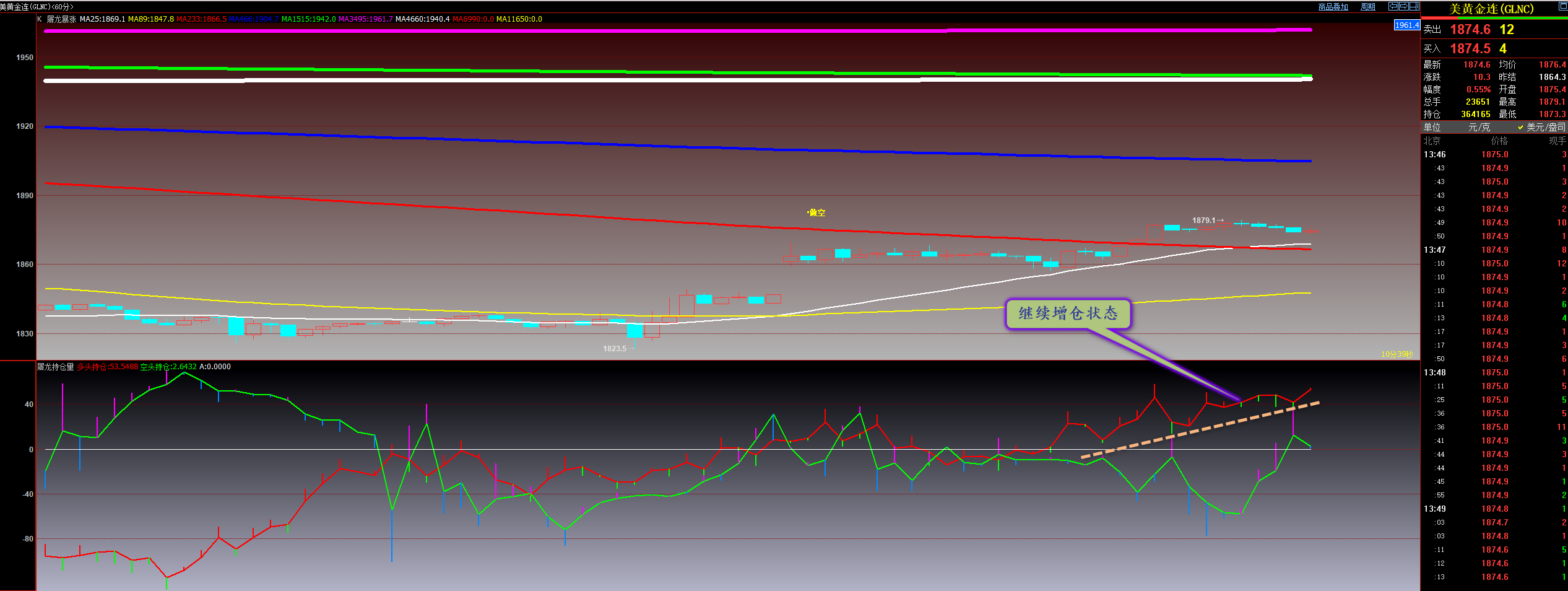Click the 持仓 value 364165

click(x=1475, y=114)
